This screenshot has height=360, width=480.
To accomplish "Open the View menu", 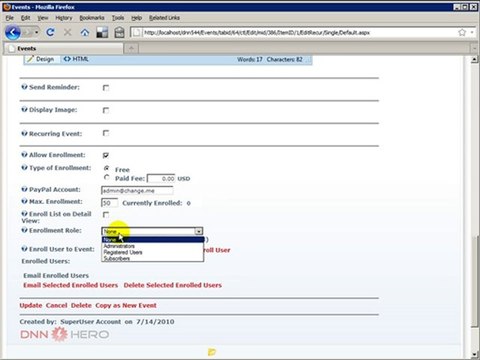I will coord(43,18).
